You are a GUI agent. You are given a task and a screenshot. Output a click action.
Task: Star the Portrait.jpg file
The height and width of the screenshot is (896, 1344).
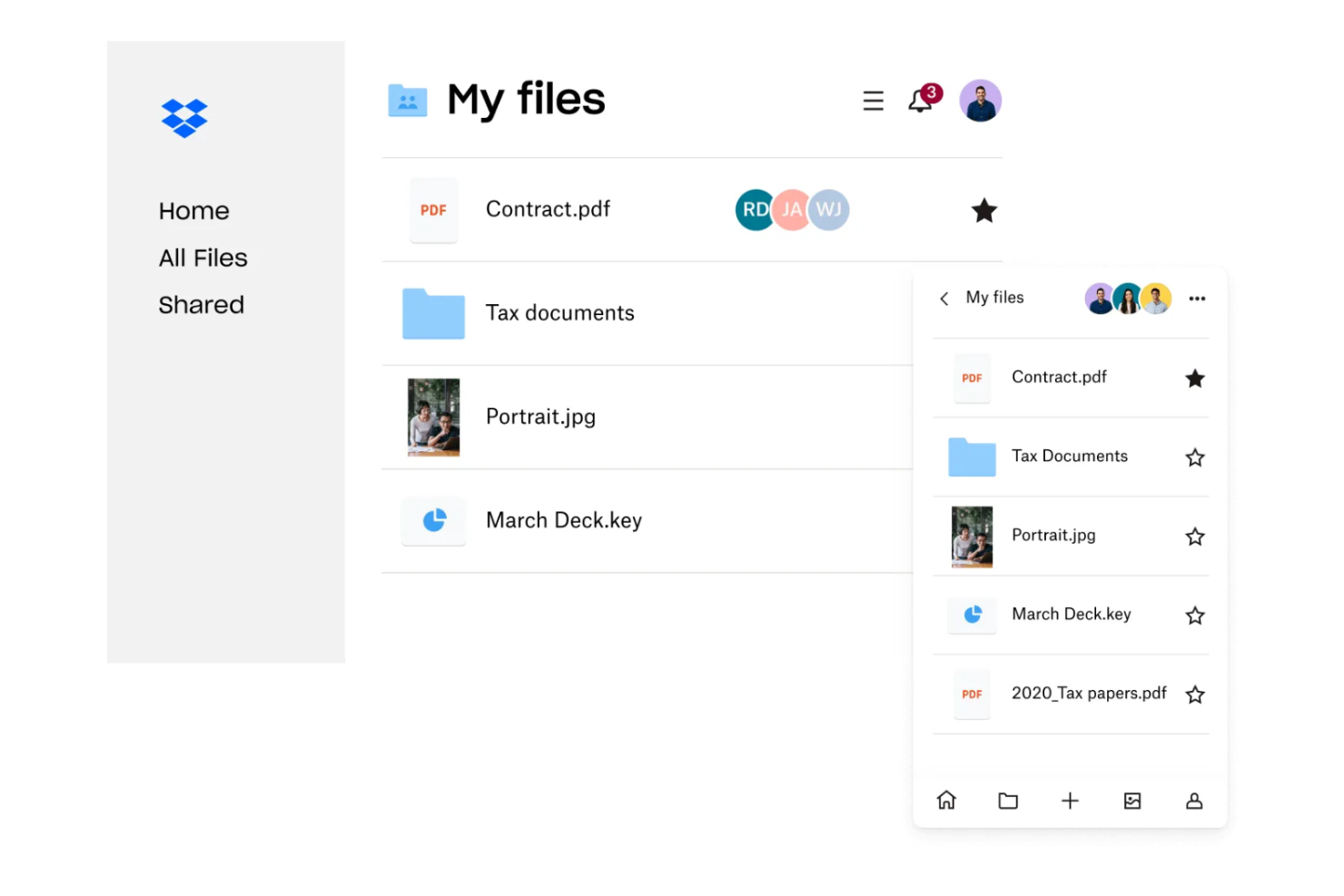(x=1195, y=536)
